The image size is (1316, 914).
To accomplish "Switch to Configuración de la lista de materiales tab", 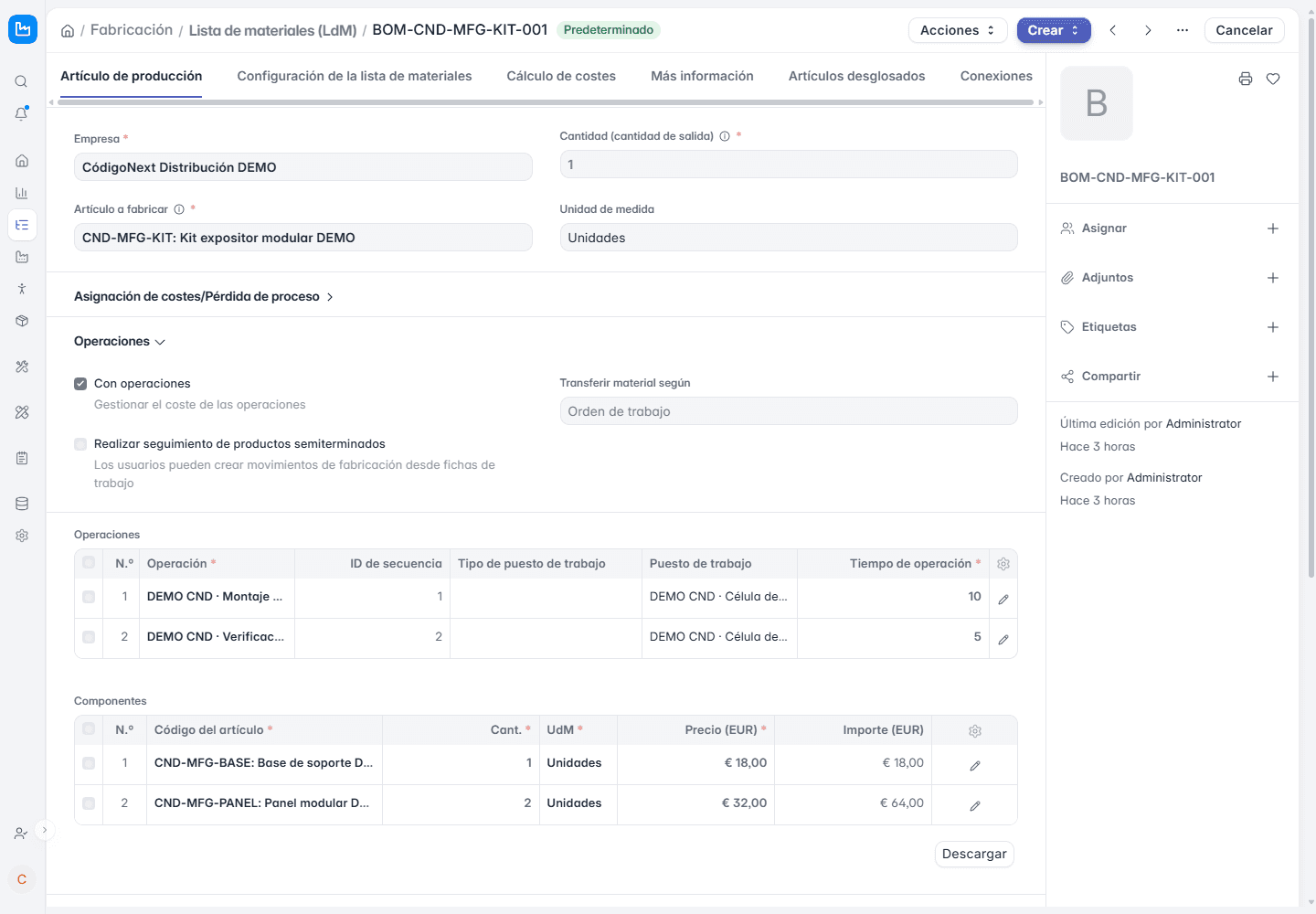I will coord(355,76).
